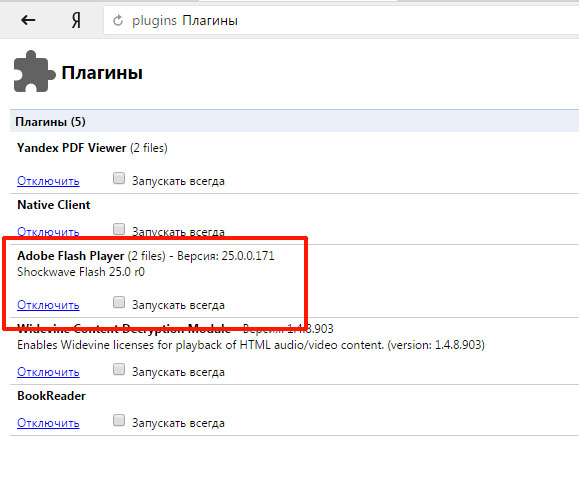The image size is (579, 504).
Task: Check 'Запускать всегда' for Native Client
Action: click(119, 229)
